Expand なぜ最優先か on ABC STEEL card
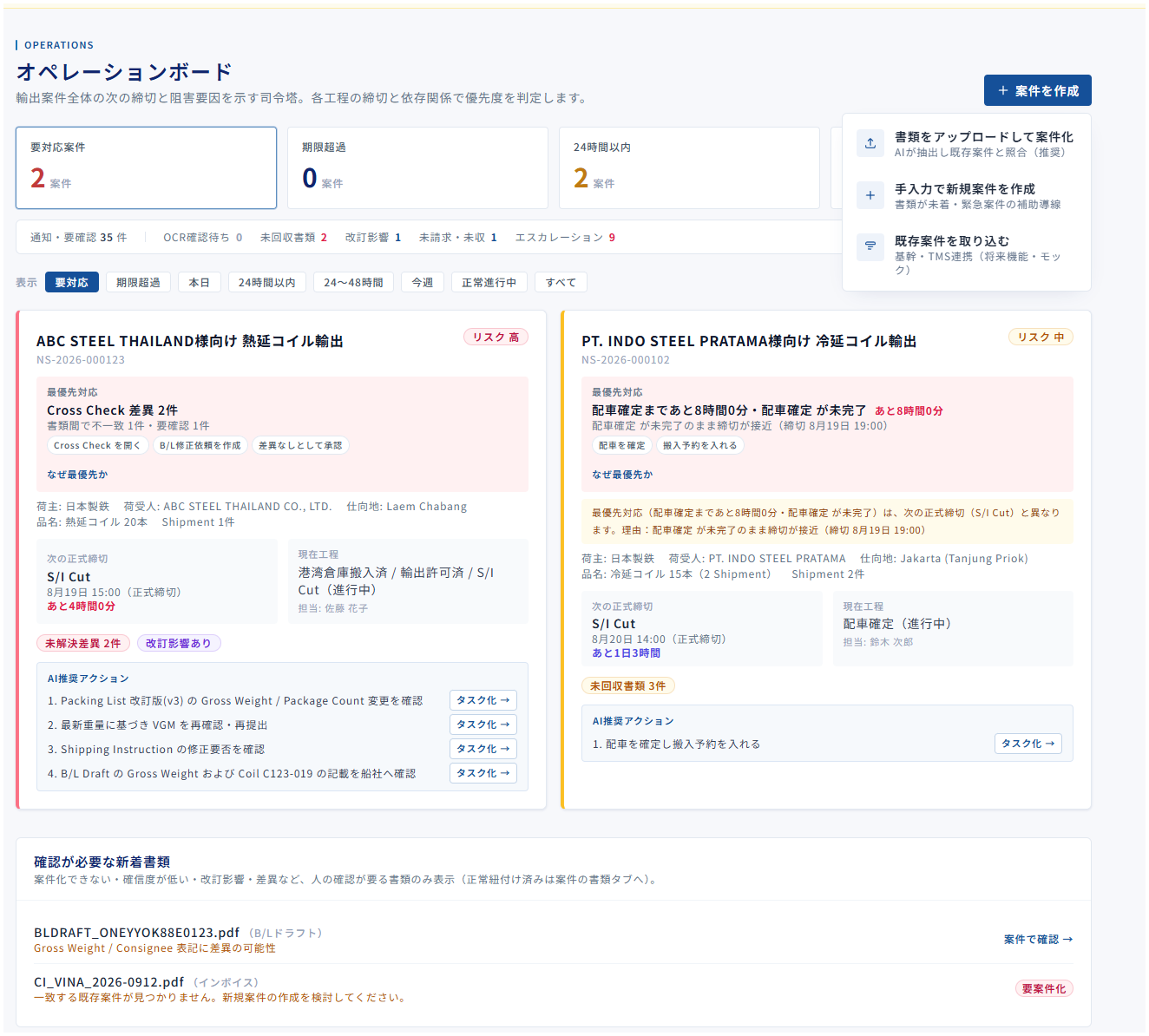 pyautogui.click(x=77, y=475)
